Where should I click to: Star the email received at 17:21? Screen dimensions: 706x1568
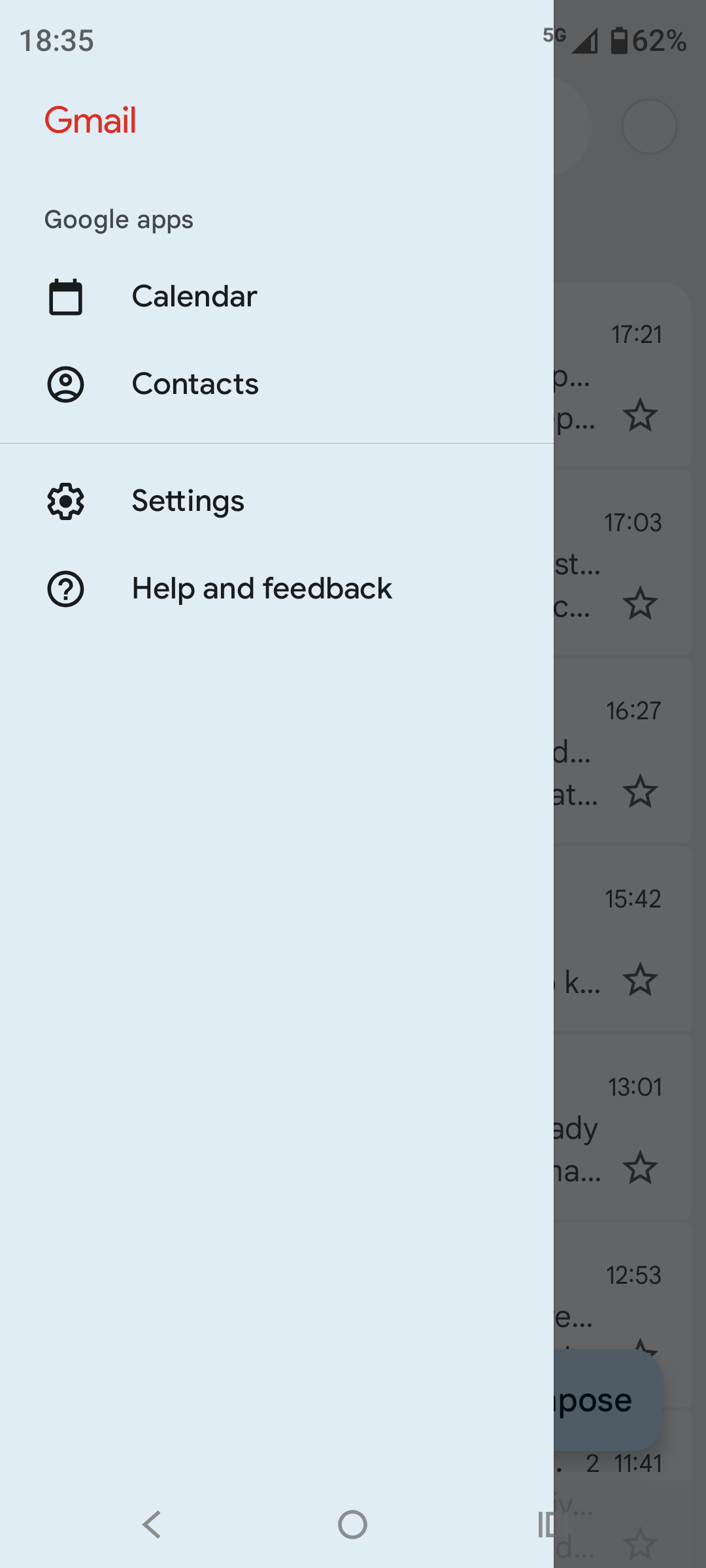click(x=640, y=416)
